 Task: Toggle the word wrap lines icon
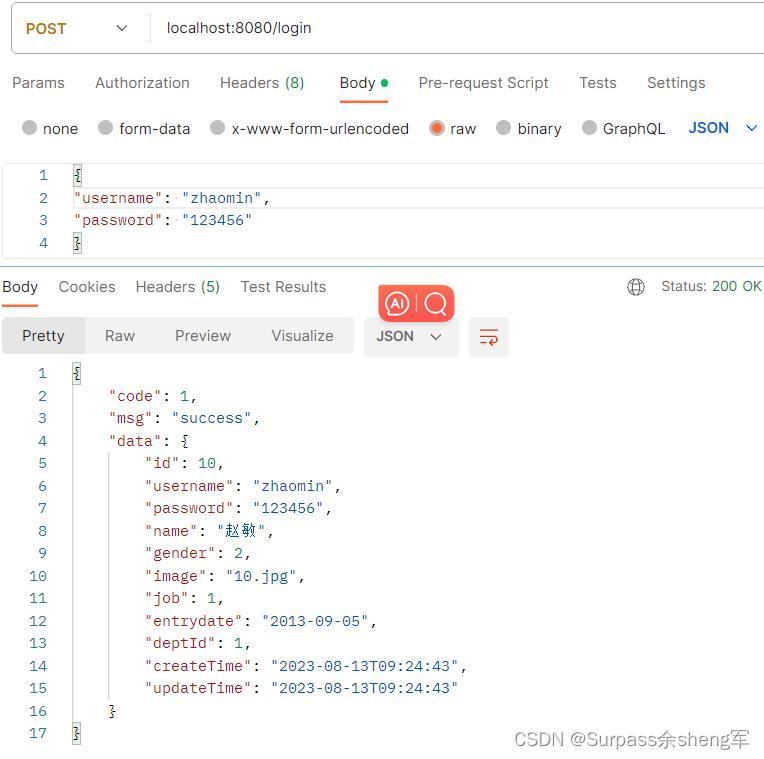click(489, 337)
